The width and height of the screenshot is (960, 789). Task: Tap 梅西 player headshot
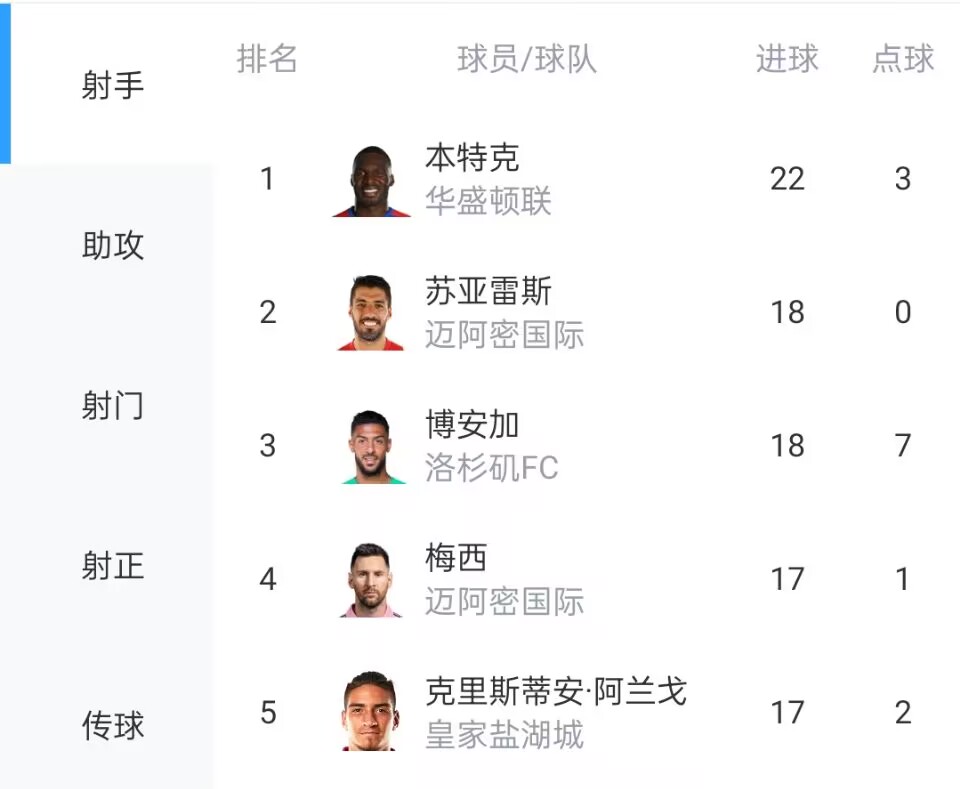click(371, 580)
